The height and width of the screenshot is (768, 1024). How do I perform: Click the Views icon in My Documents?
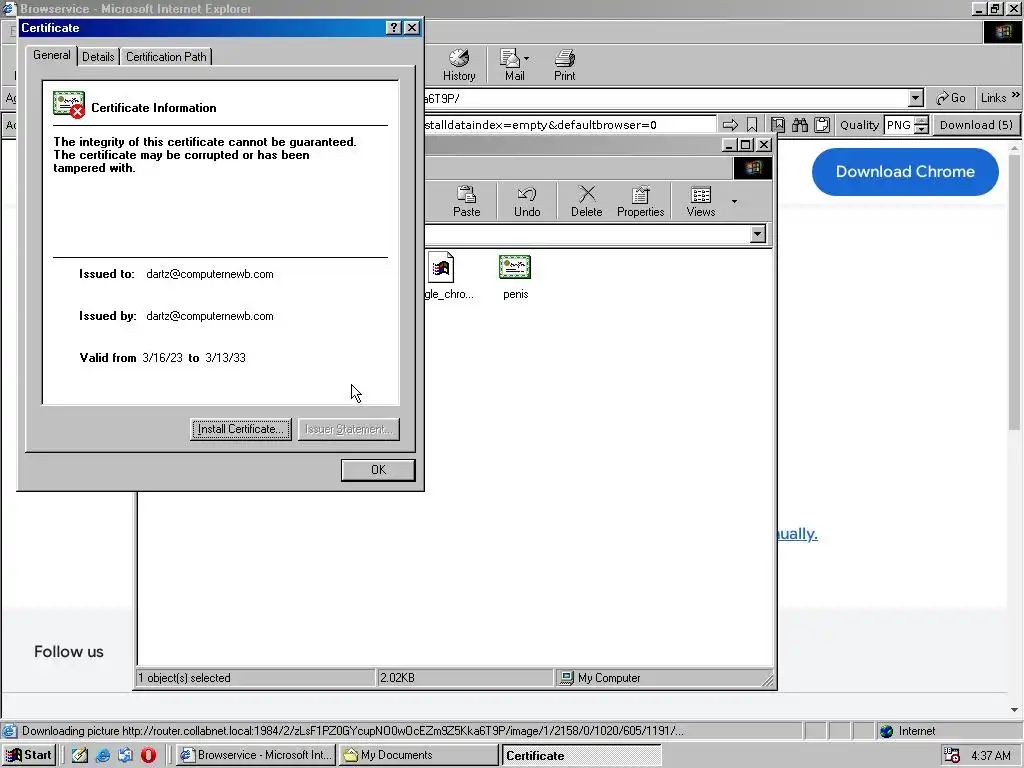701,201
